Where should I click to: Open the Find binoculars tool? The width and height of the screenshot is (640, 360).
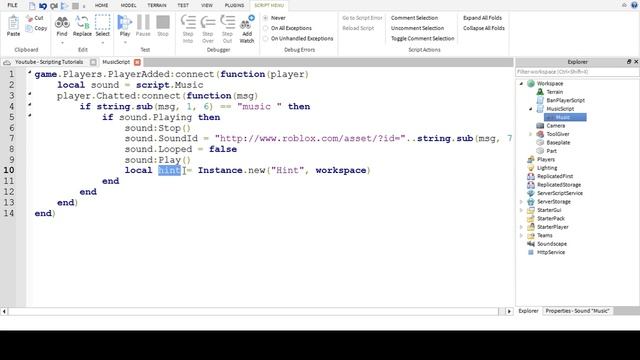(x=62, y=26)
